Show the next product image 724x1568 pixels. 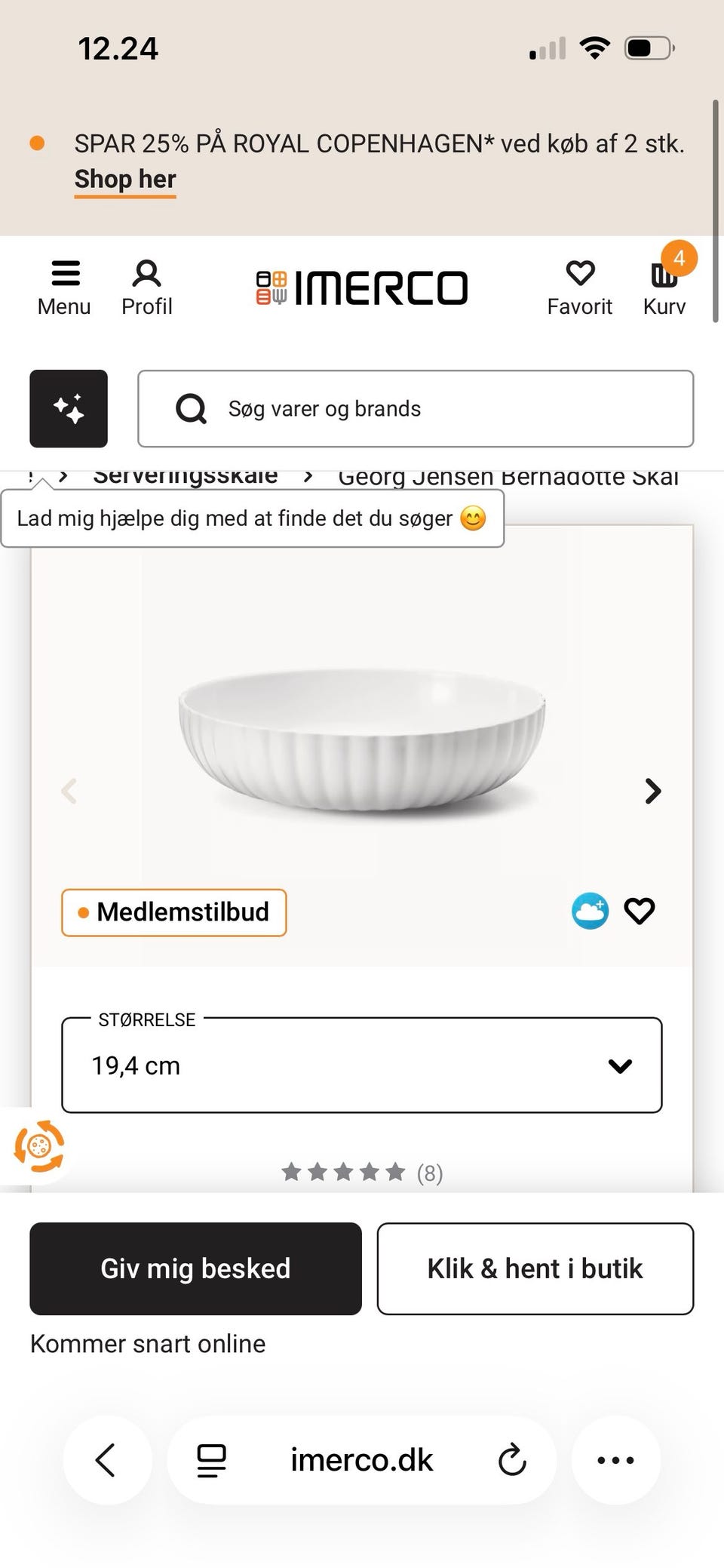(652, 791)
